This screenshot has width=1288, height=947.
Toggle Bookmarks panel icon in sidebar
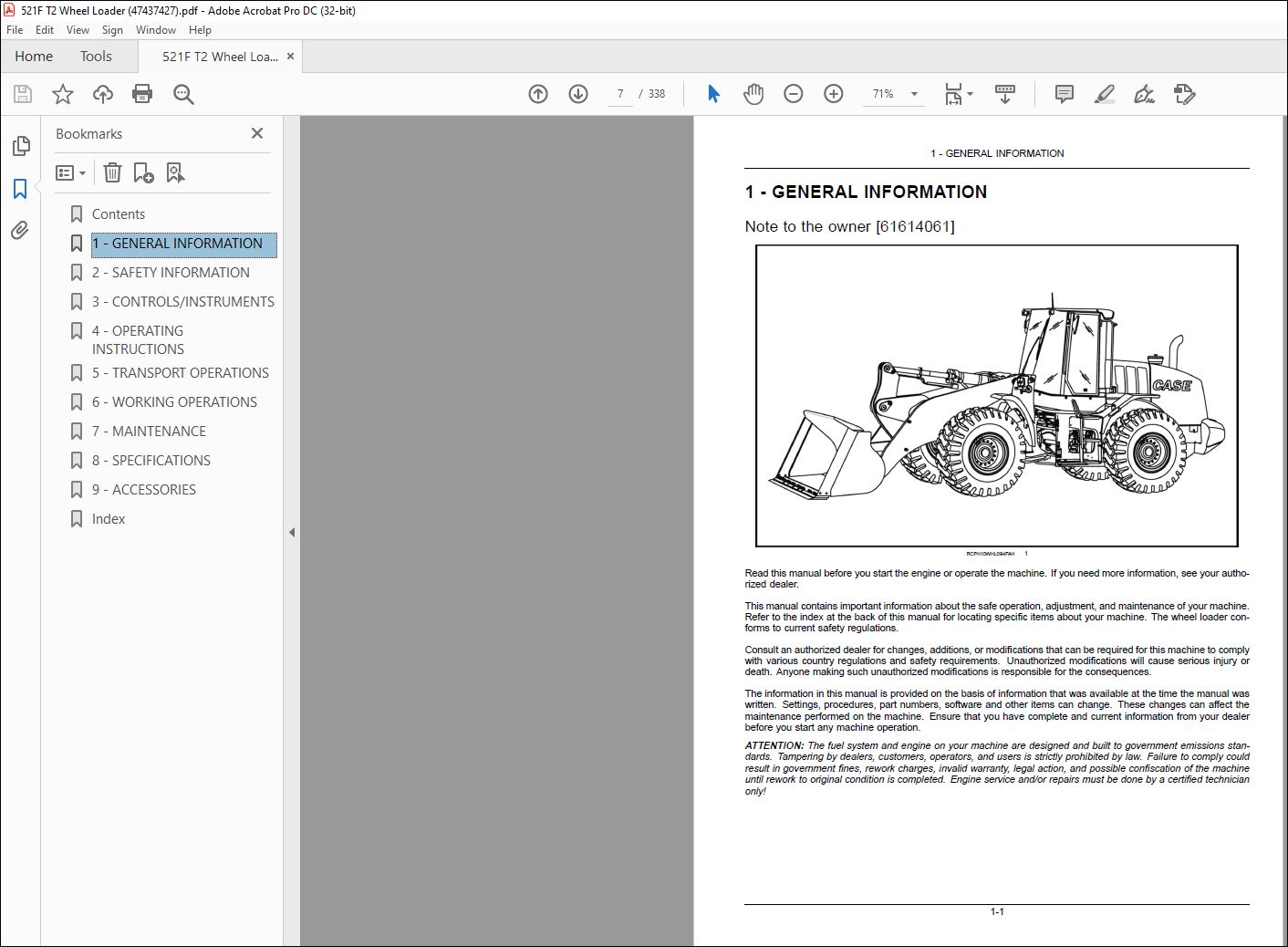tap(20, 189)
